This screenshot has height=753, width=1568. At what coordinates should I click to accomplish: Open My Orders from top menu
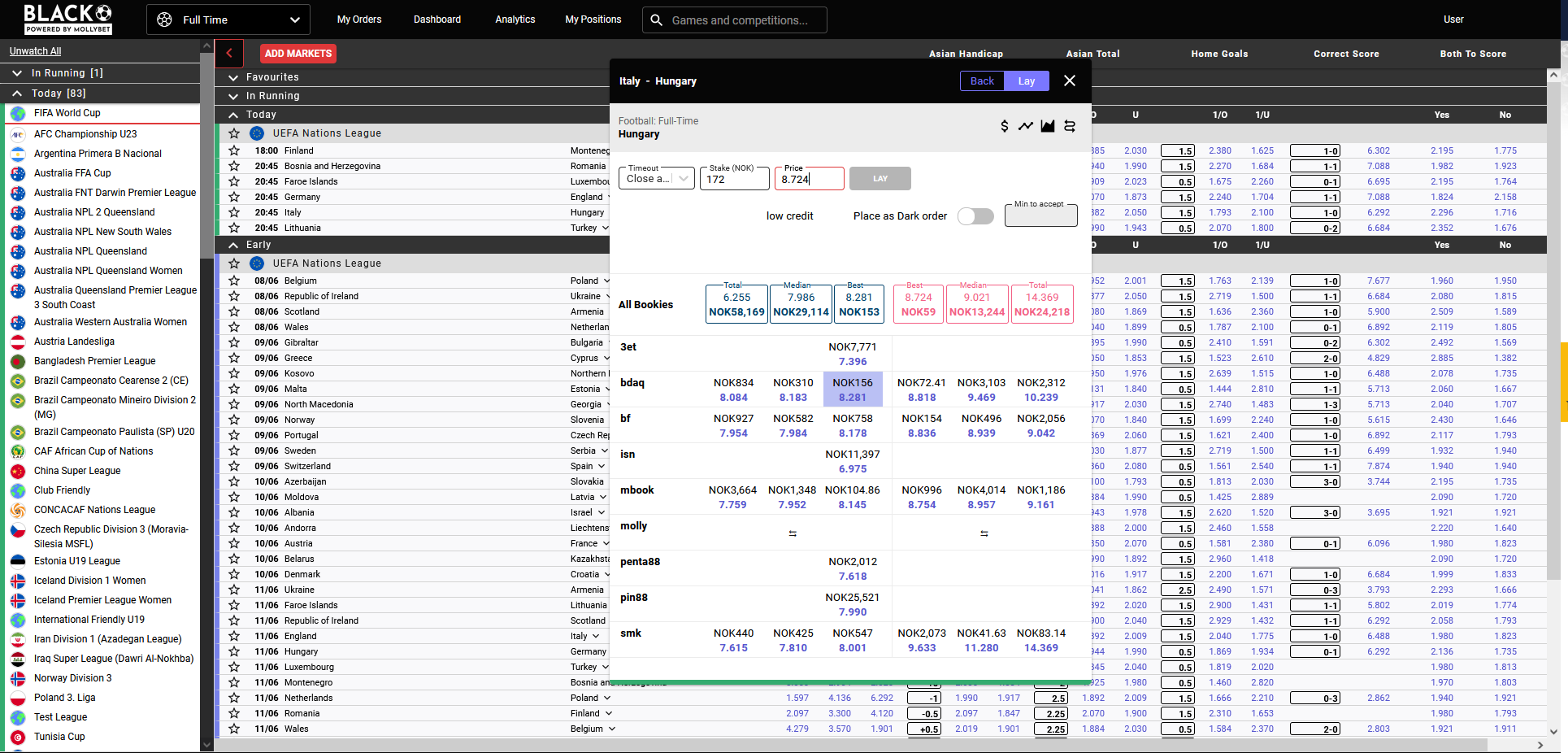[x=359, y=20]
